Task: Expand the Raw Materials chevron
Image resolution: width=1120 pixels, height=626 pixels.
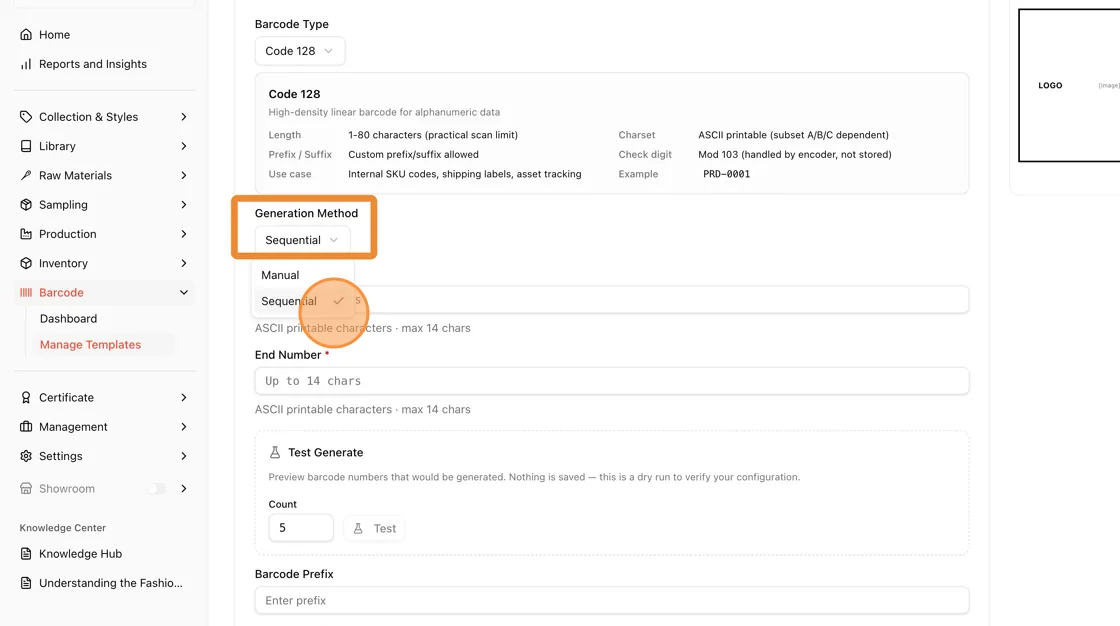Action: pyautogui.click(x=184, y=175)
